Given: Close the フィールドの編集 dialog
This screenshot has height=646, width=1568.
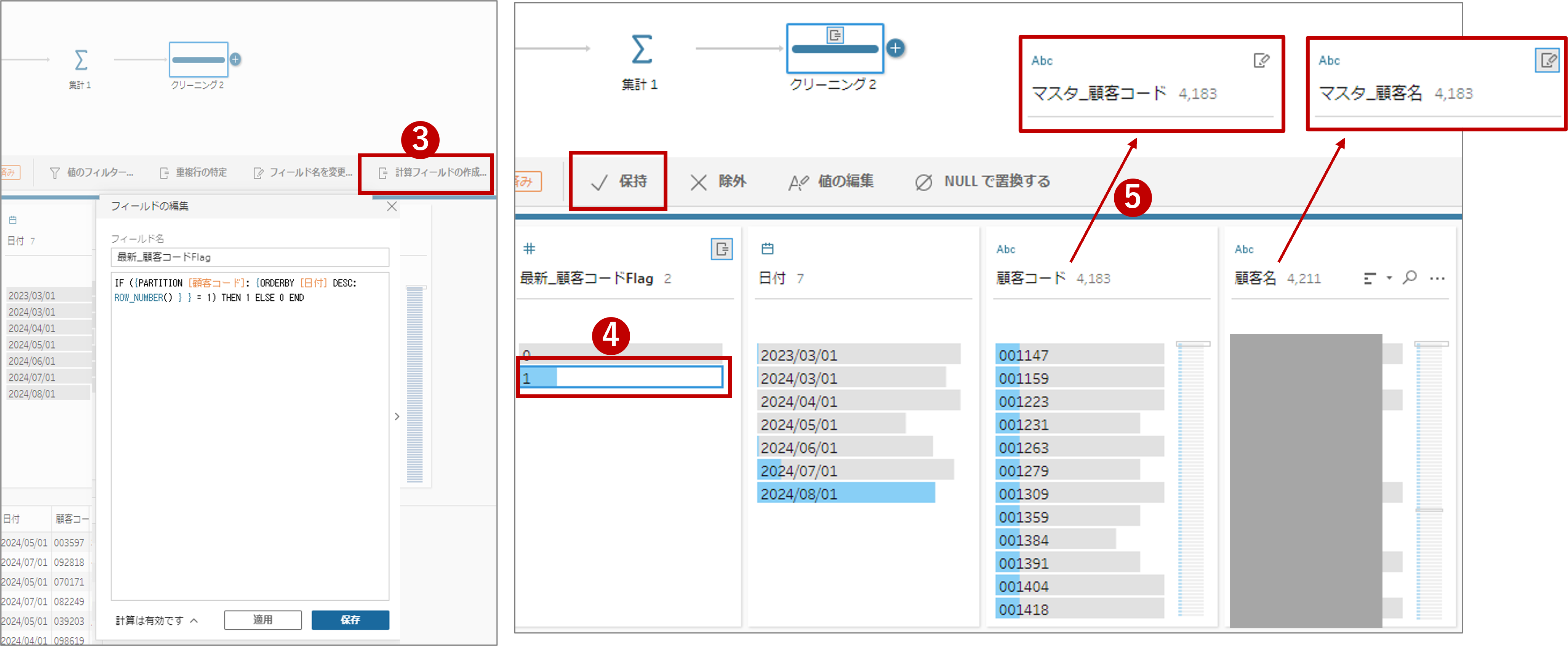Looking at the screenshot, I should pos(392,206).
